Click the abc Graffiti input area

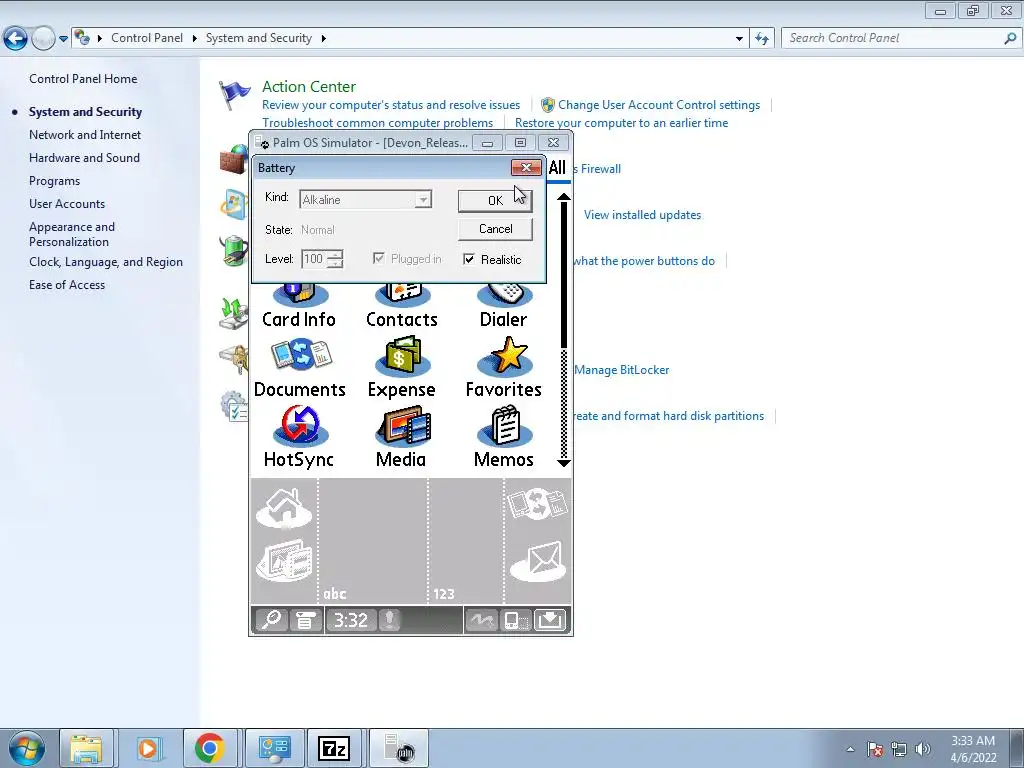(x=373, y=541)
